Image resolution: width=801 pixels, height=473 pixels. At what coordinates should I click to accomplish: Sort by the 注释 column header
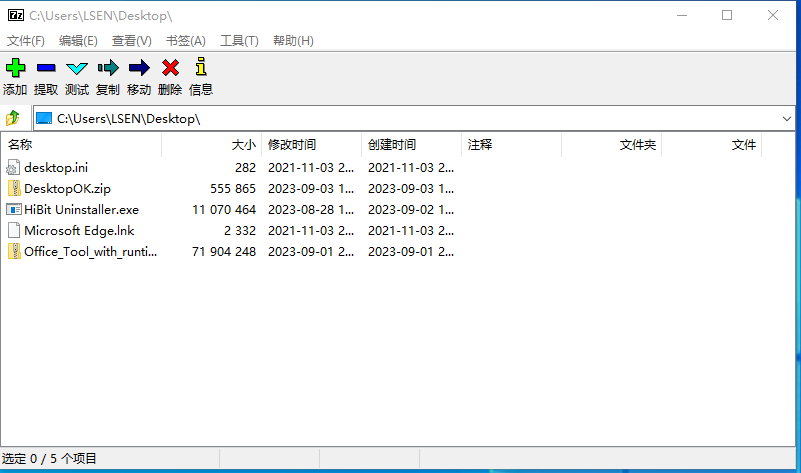point(511,145)
